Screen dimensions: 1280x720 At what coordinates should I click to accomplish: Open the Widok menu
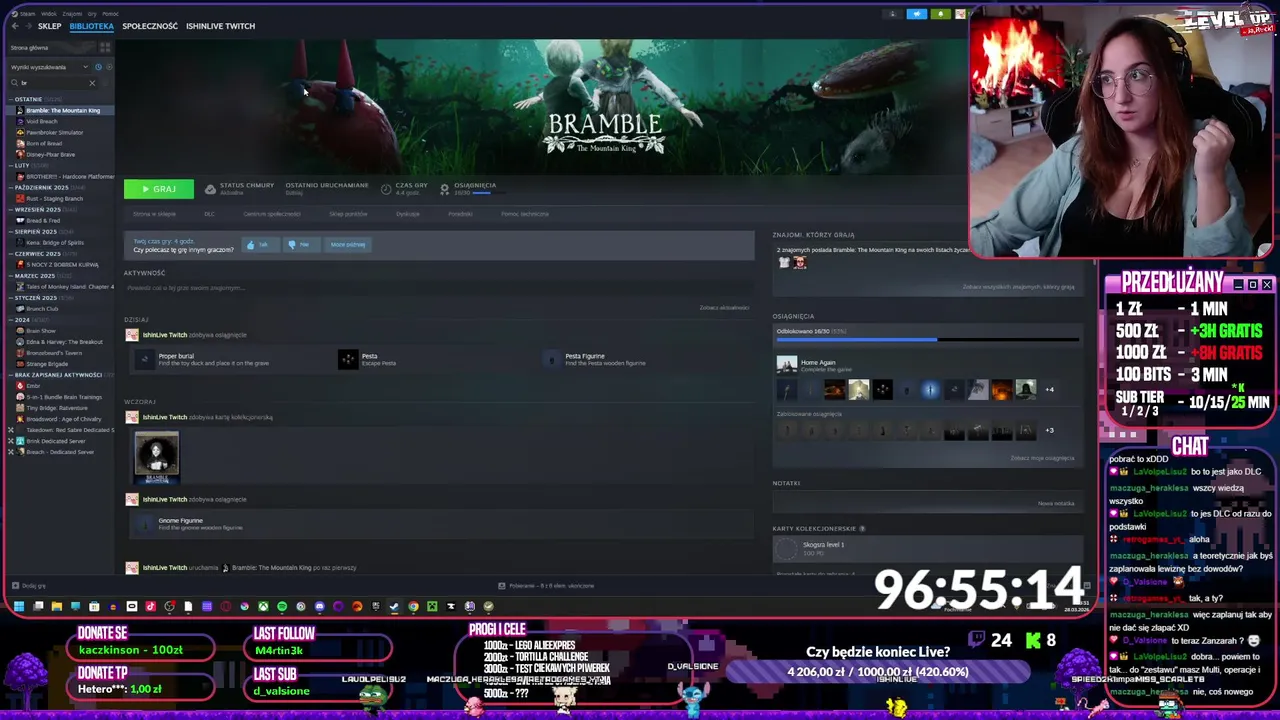click(48, 14)
